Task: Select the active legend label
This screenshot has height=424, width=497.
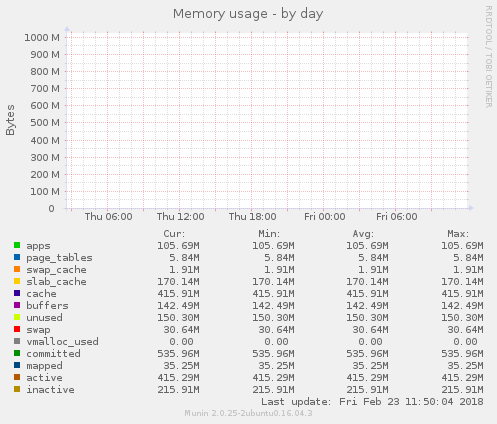Action: pyautogui.click(x=44, y=378)
